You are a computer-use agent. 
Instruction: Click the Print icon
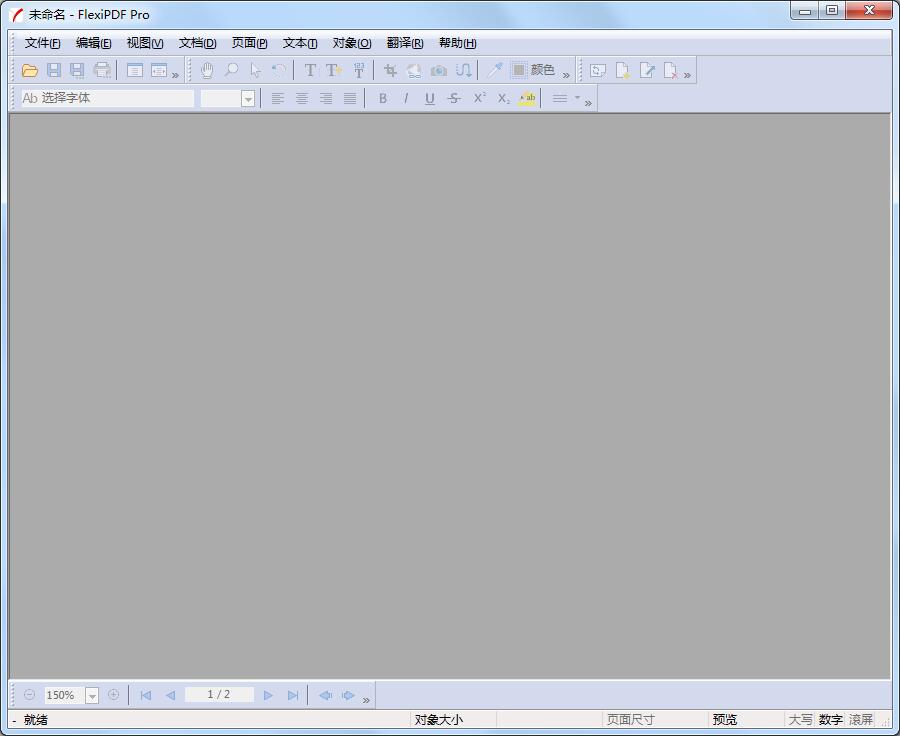pyautogui.click(x=102, y=70)
